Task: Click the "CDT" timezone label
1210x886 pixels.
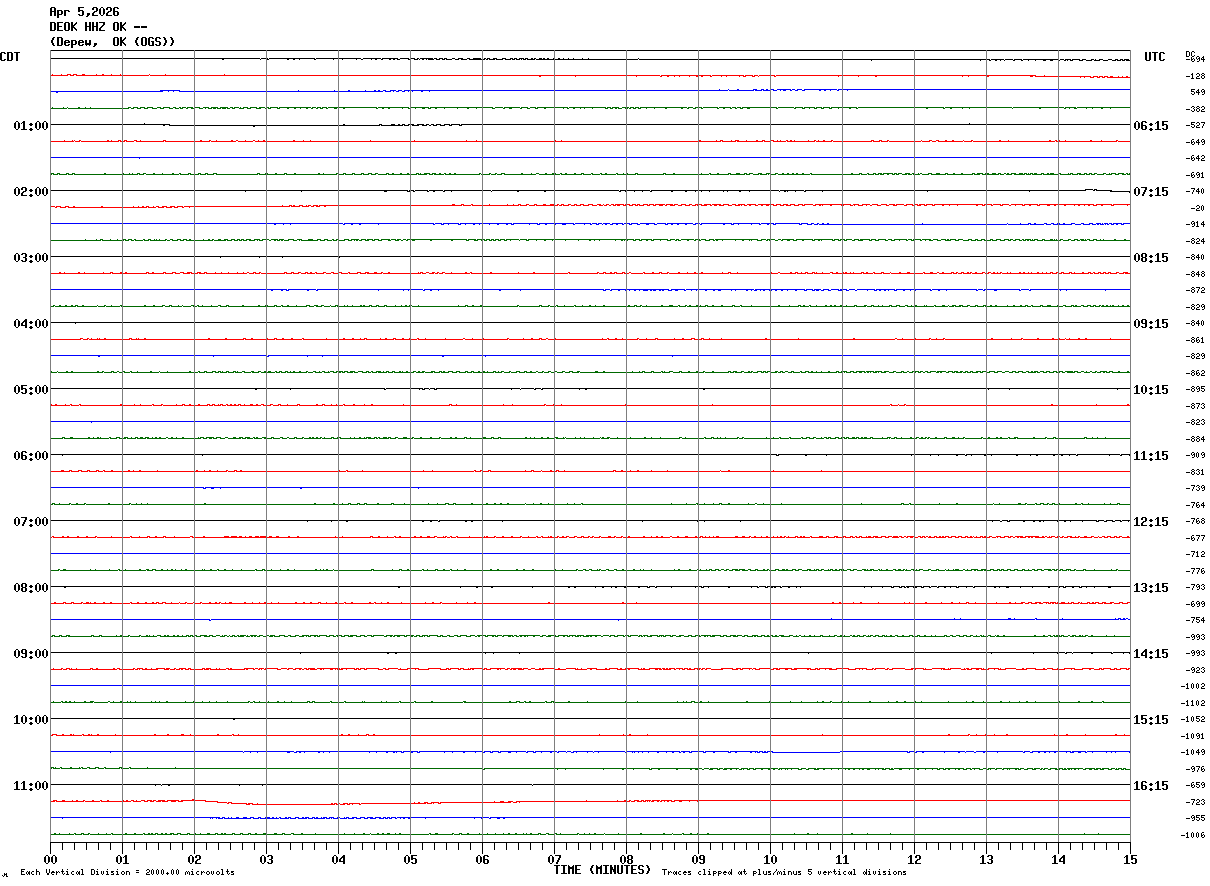Action: [10, 57]
